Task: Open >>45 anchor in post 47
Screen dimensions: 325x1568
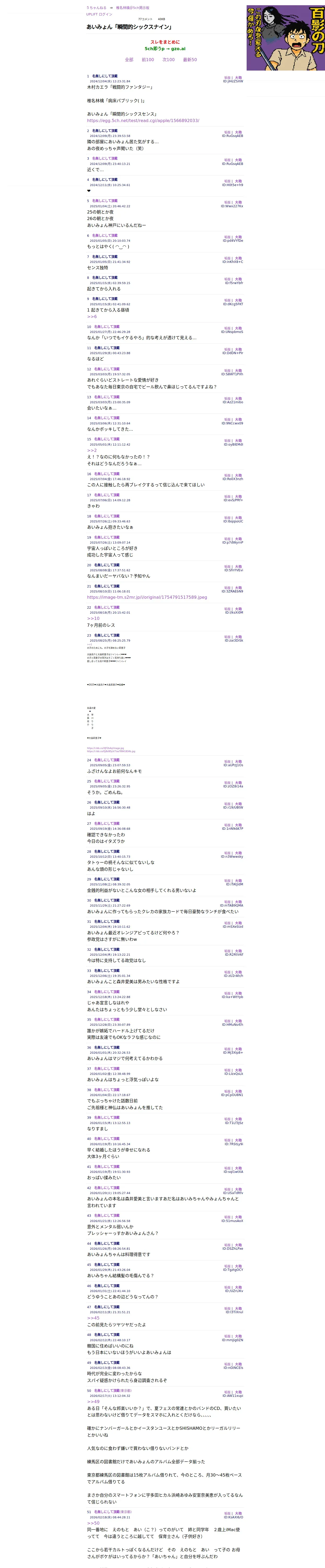Action: point(92,1318)
